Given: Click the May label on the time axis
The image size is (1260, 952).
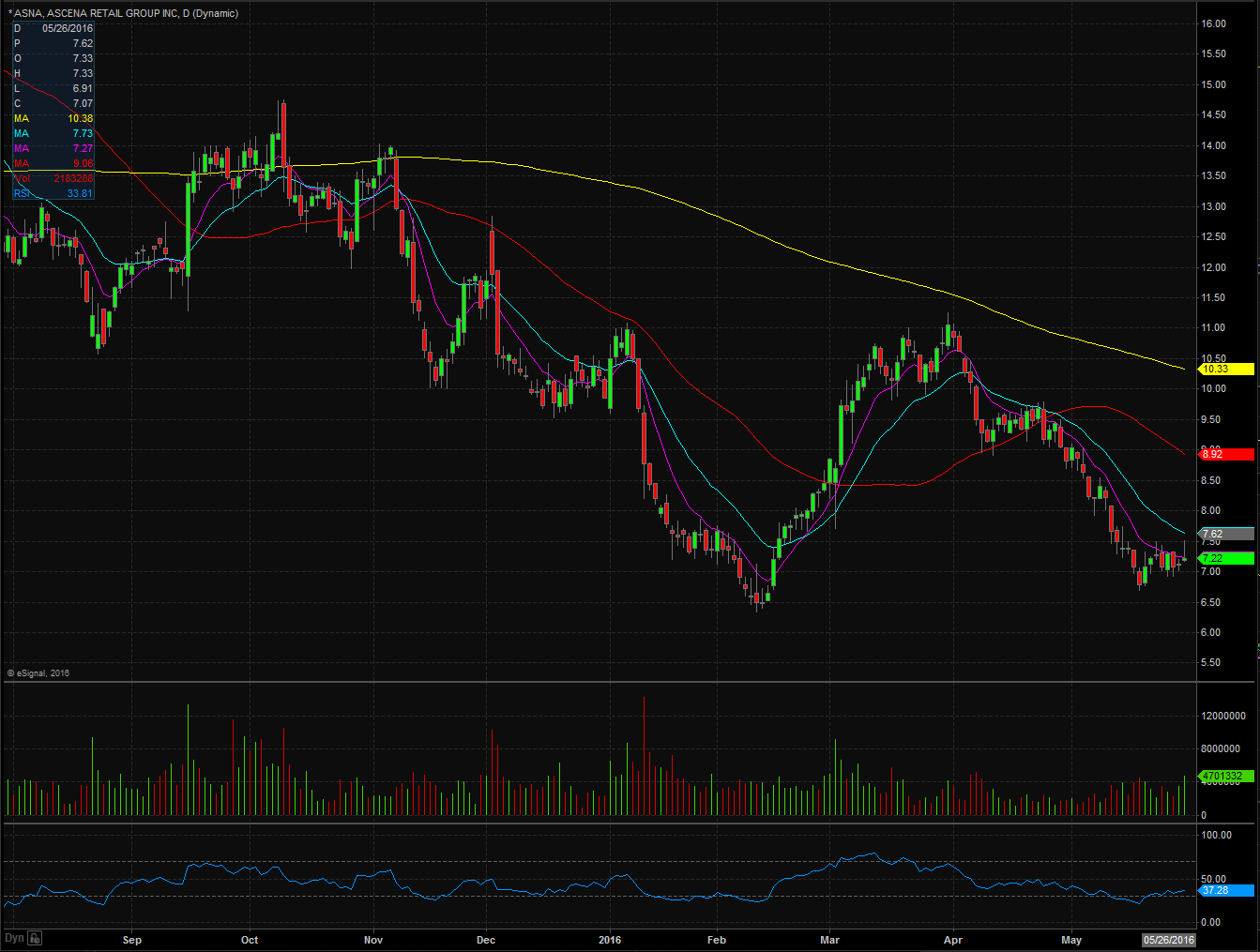Looking at the screenshot, I should click(x=1071, y=940).
